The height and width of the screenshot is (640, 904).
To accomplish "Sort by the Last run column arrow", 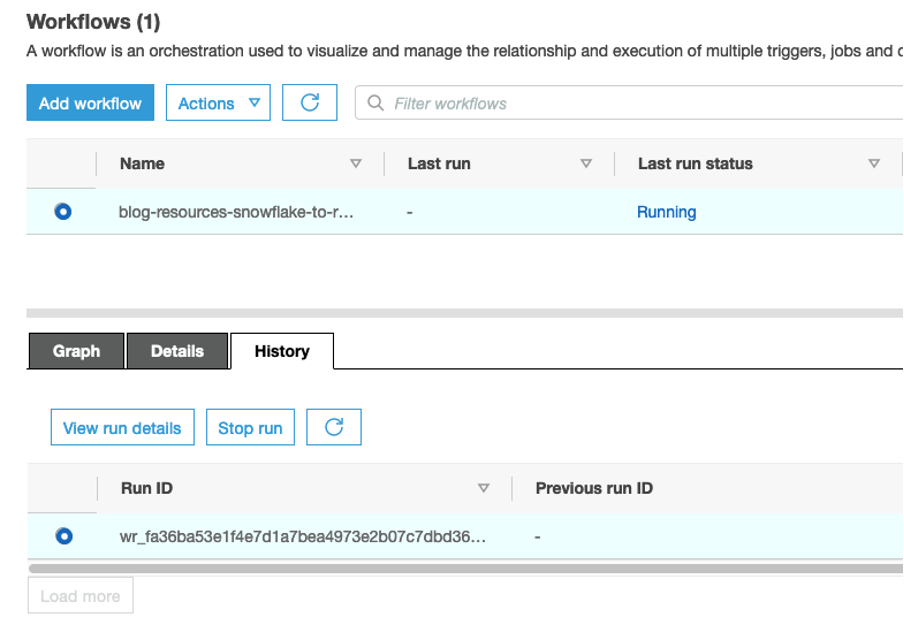I will pos(586,164).
